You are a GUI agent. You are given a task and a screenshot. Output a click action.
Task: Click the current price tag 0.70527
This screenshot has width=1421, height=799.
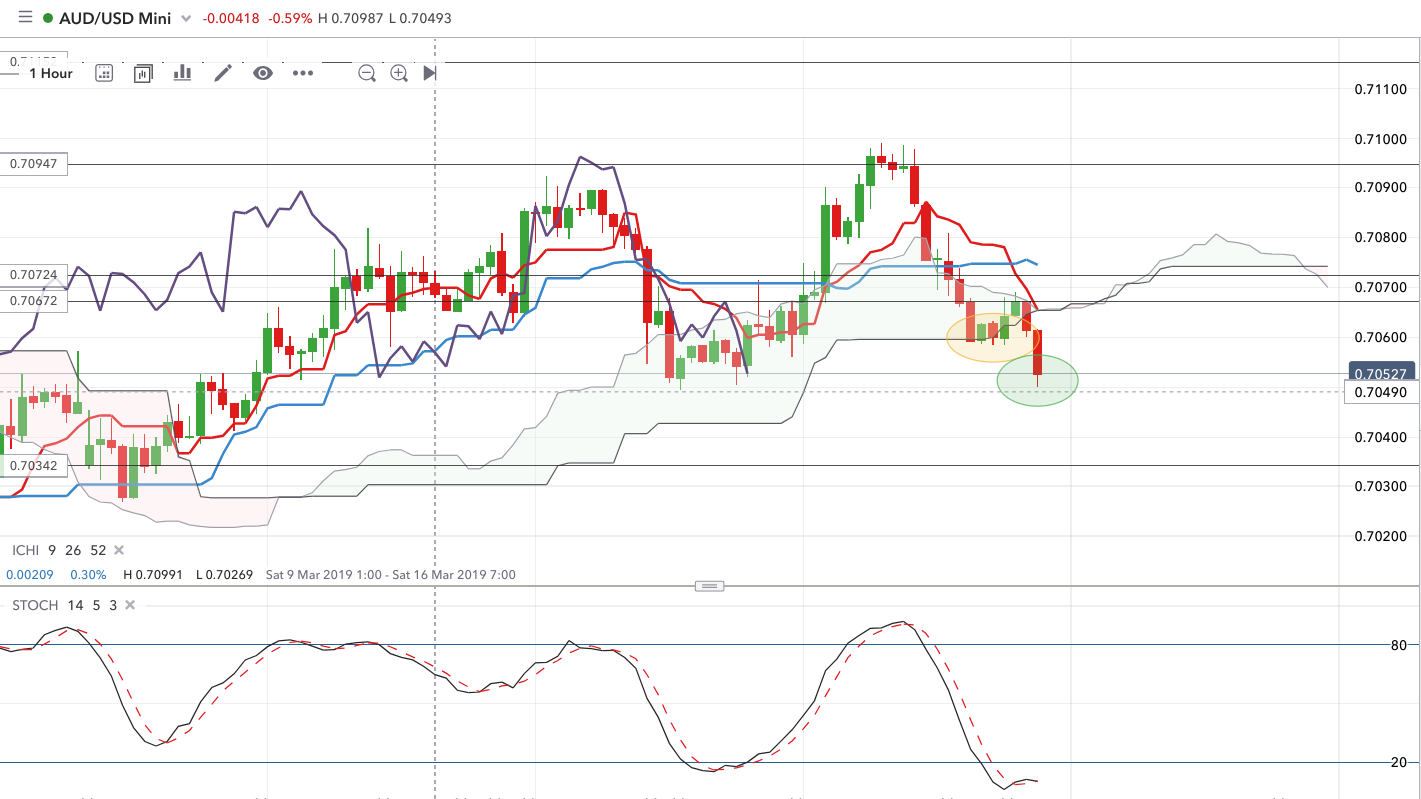click(1381, 373)
